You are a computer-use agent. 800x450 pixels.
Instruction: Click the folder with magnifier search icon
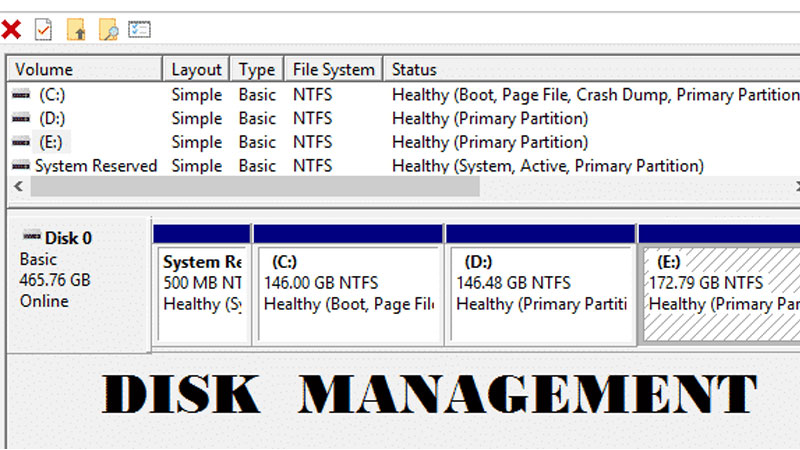pos(108,30)
